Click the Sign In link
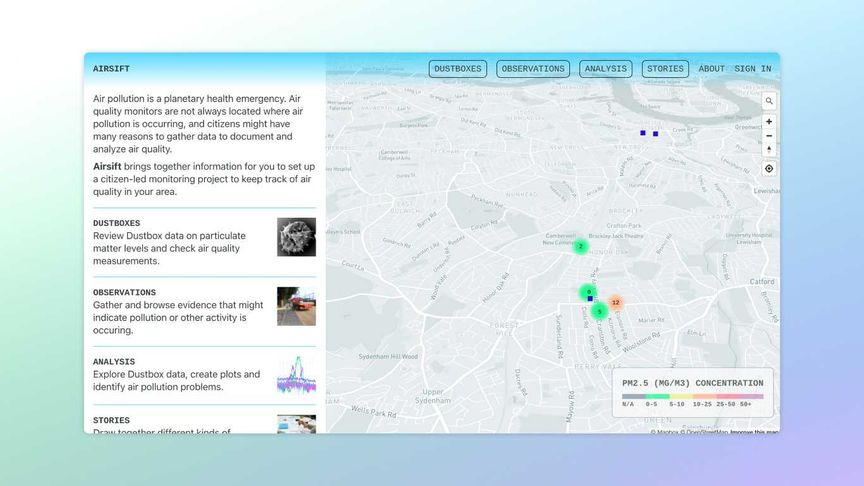This screenshot has width=864, height=486. click(753, 69)
